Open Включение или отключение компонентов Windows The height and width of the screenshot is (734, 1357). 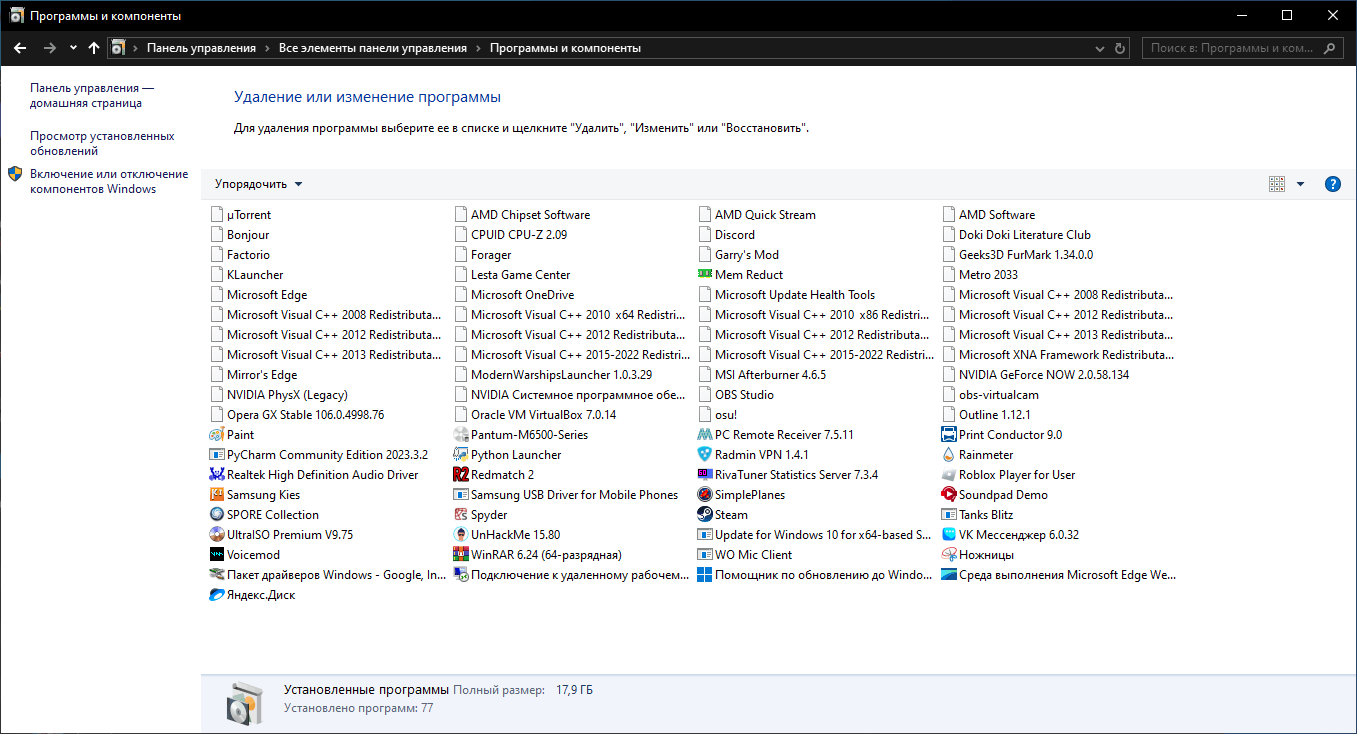tap(109, 181)
